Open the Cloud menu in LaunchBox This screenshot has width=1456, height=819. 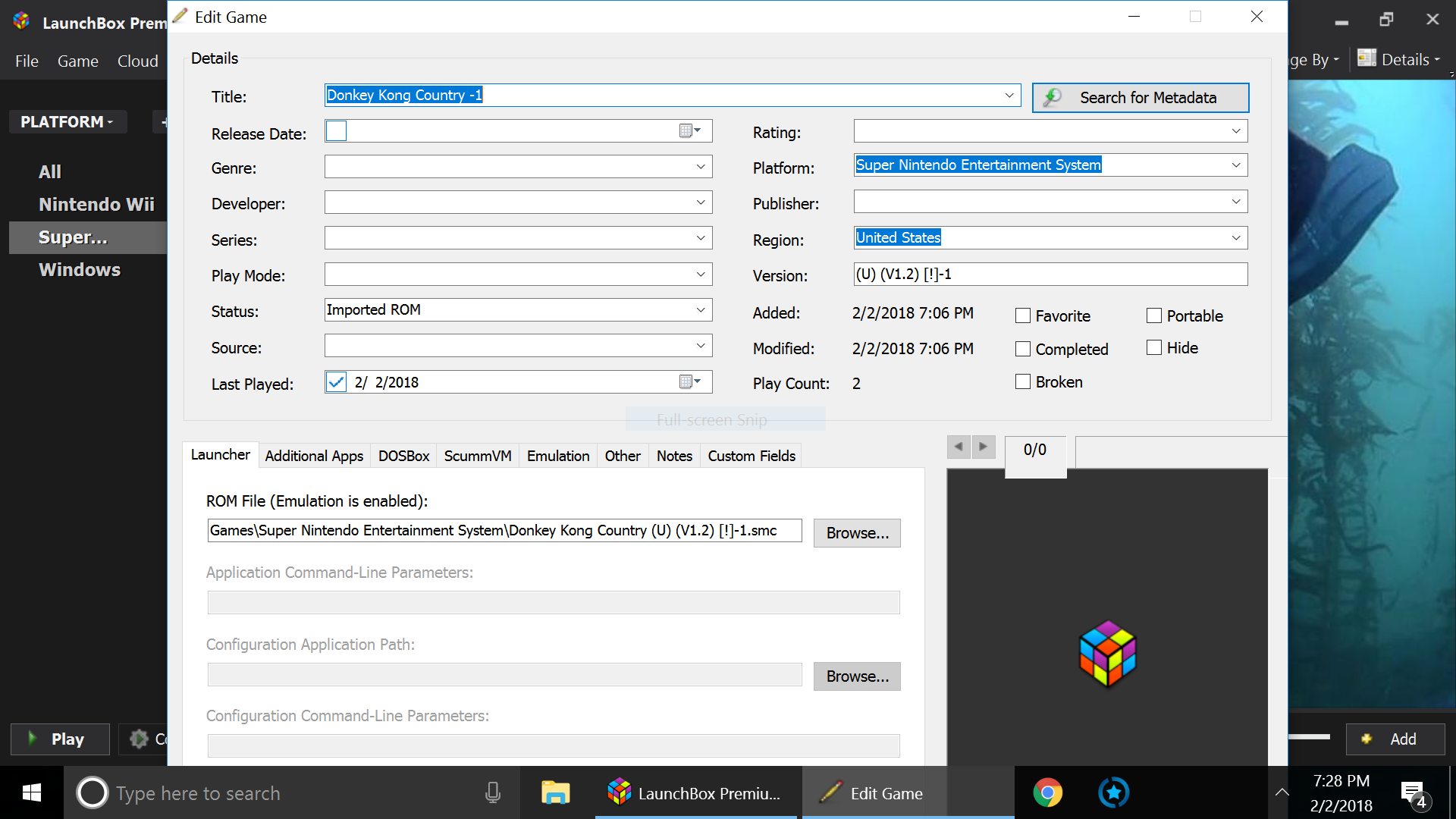[x=138, y=61]
